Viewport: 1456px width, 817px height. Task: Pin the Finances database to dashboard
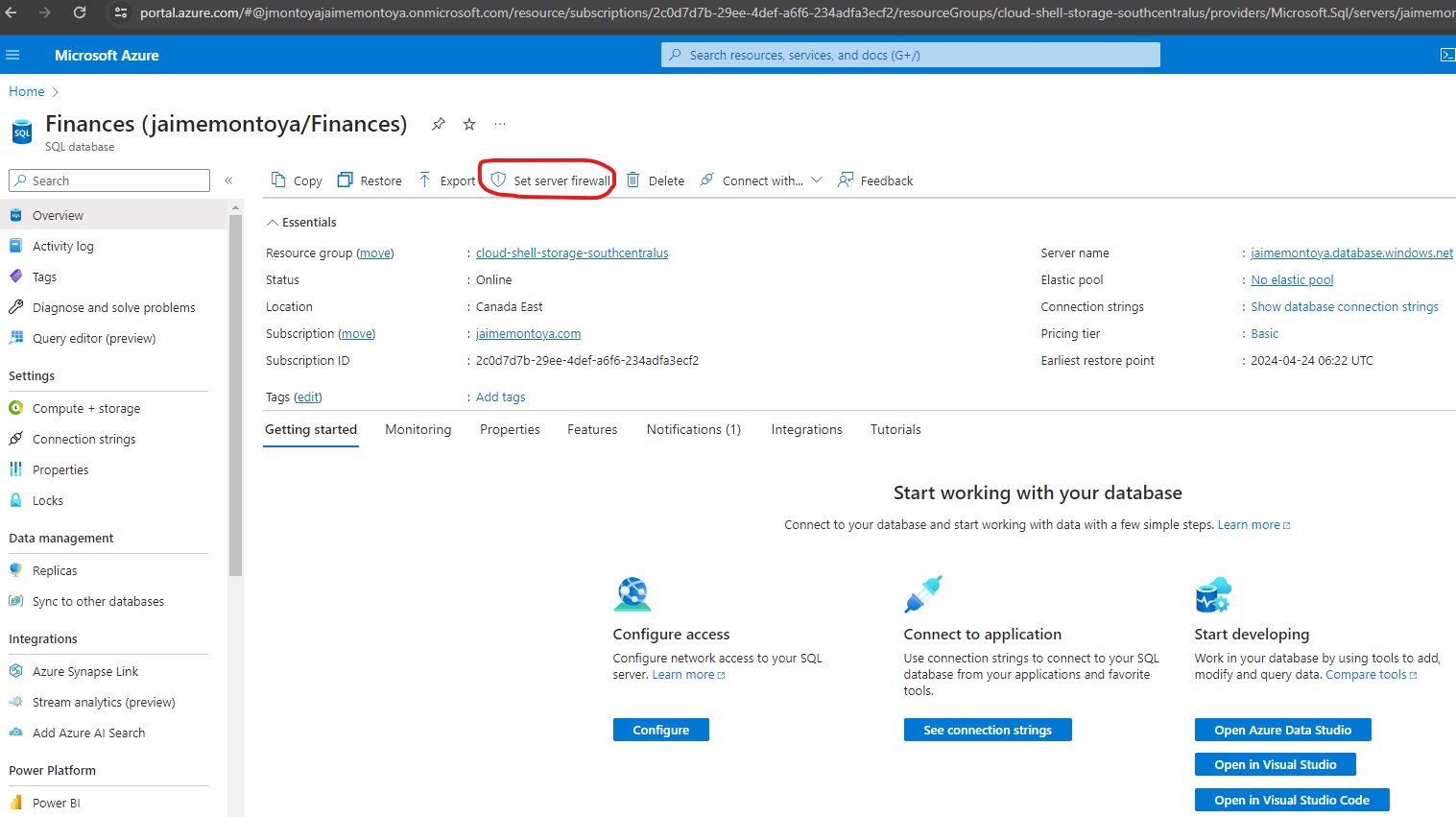click(x=438, y=124)
